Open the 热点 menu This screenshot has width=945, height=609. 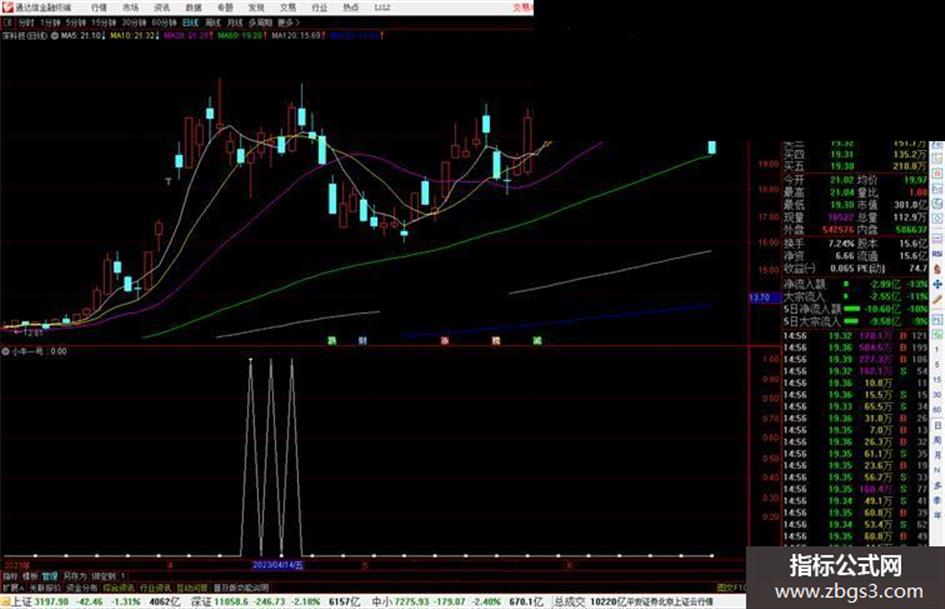pyautogui.click(x=350, y=7)
